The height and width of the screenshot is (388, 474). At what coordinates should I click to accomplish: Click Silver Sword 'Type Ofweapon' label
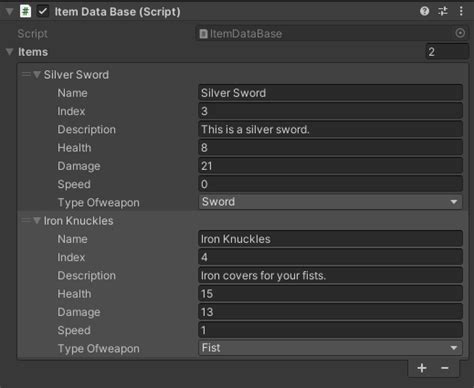(x=99, y=203)
